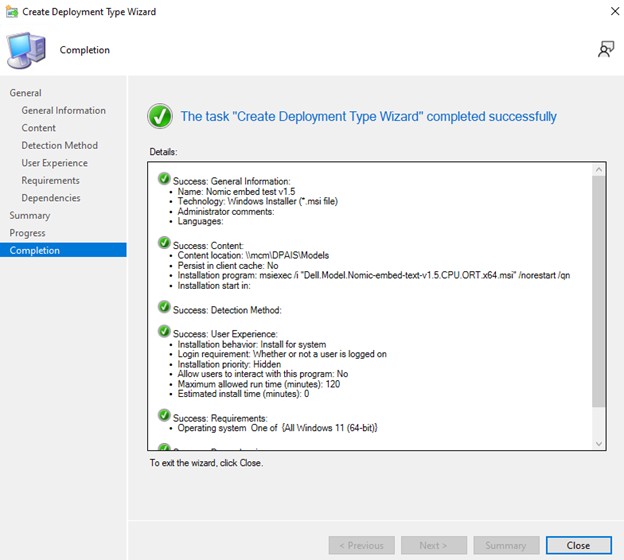Click the Persist in client cache: No line
The width and height of the screenshot is (624, 560).
click(x=228, y=265)
